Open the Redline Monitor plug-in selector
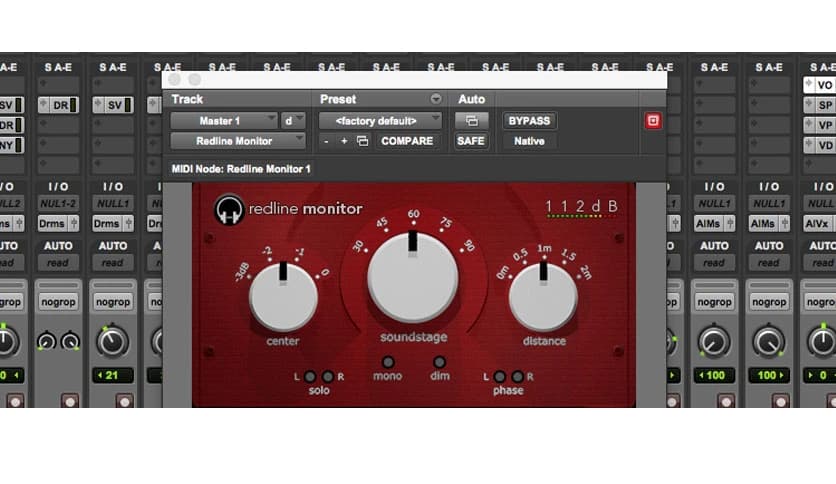Screen dimensions: 836x484 (238, 141)
